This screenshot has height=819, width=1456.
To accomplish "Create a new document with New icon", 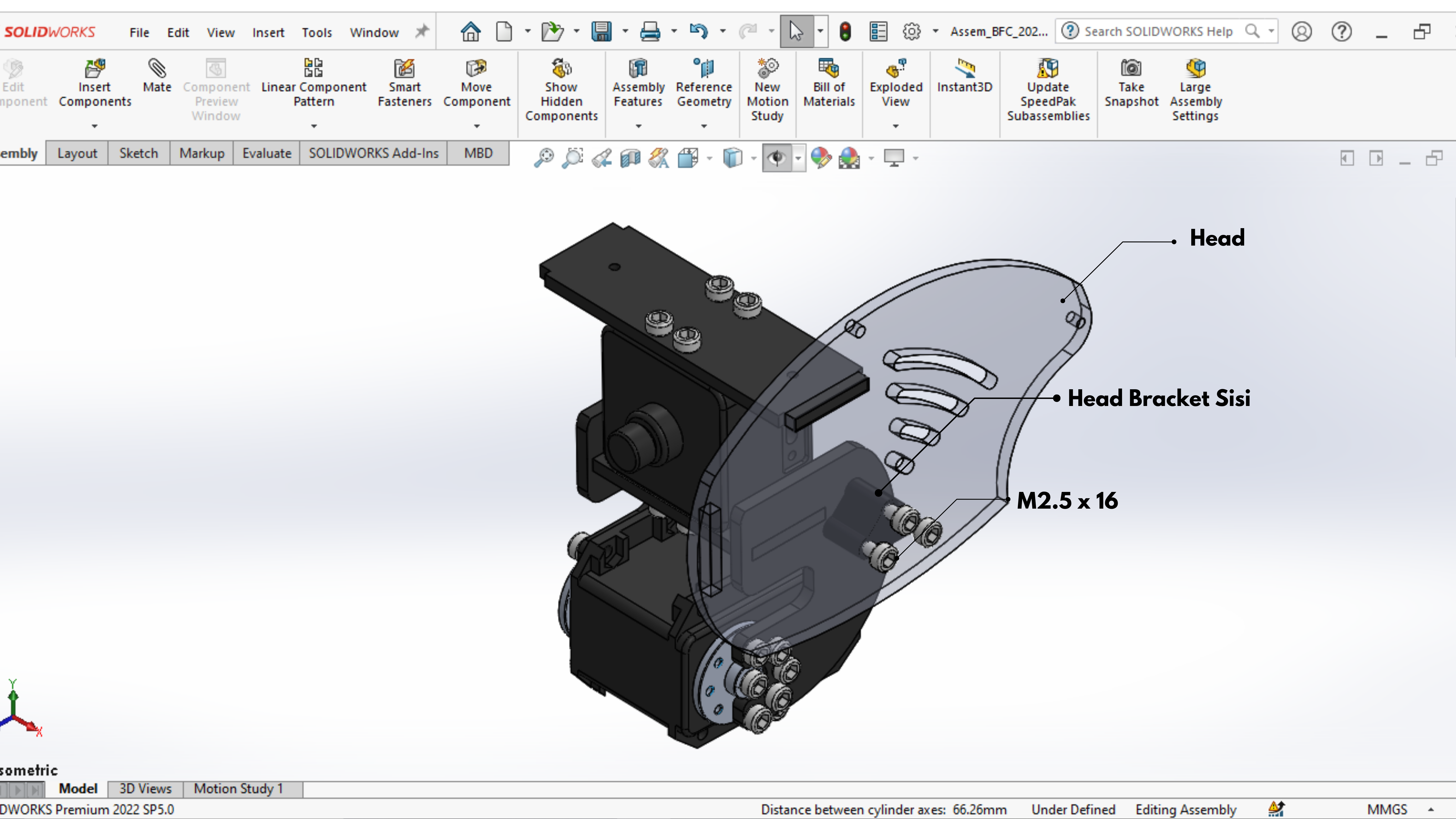I will tap(504, 31).
